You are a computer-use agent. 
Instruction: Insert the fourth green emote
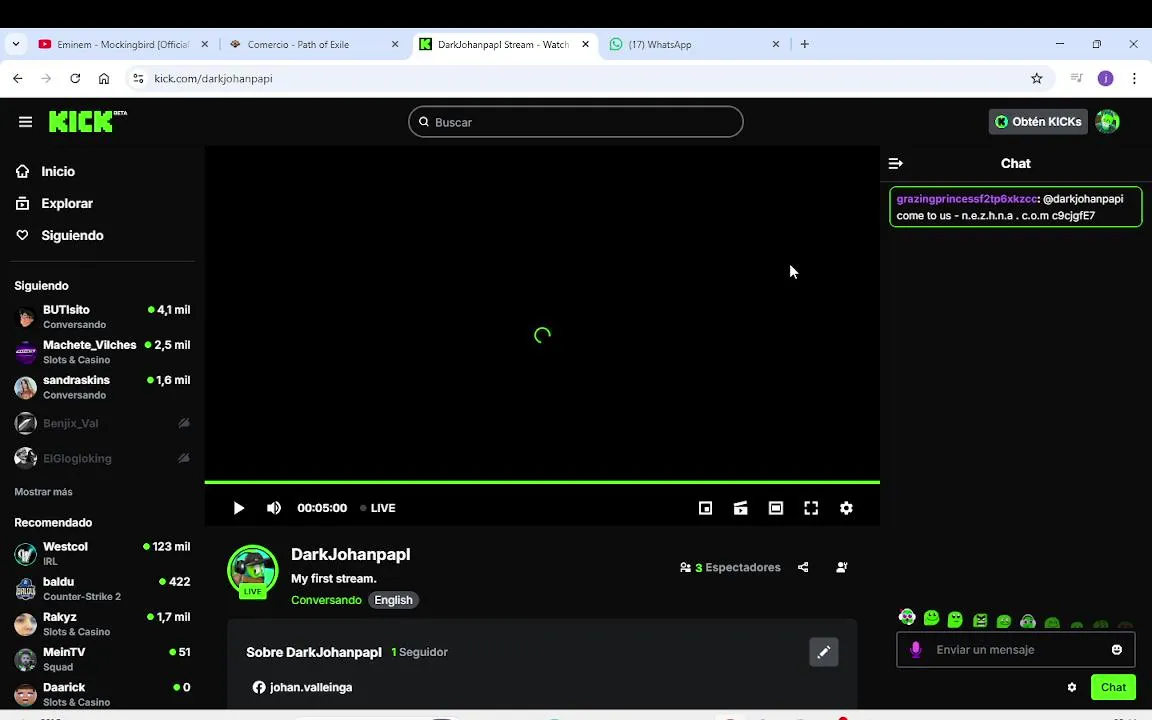pyautogui.click(x=980, y=621)
